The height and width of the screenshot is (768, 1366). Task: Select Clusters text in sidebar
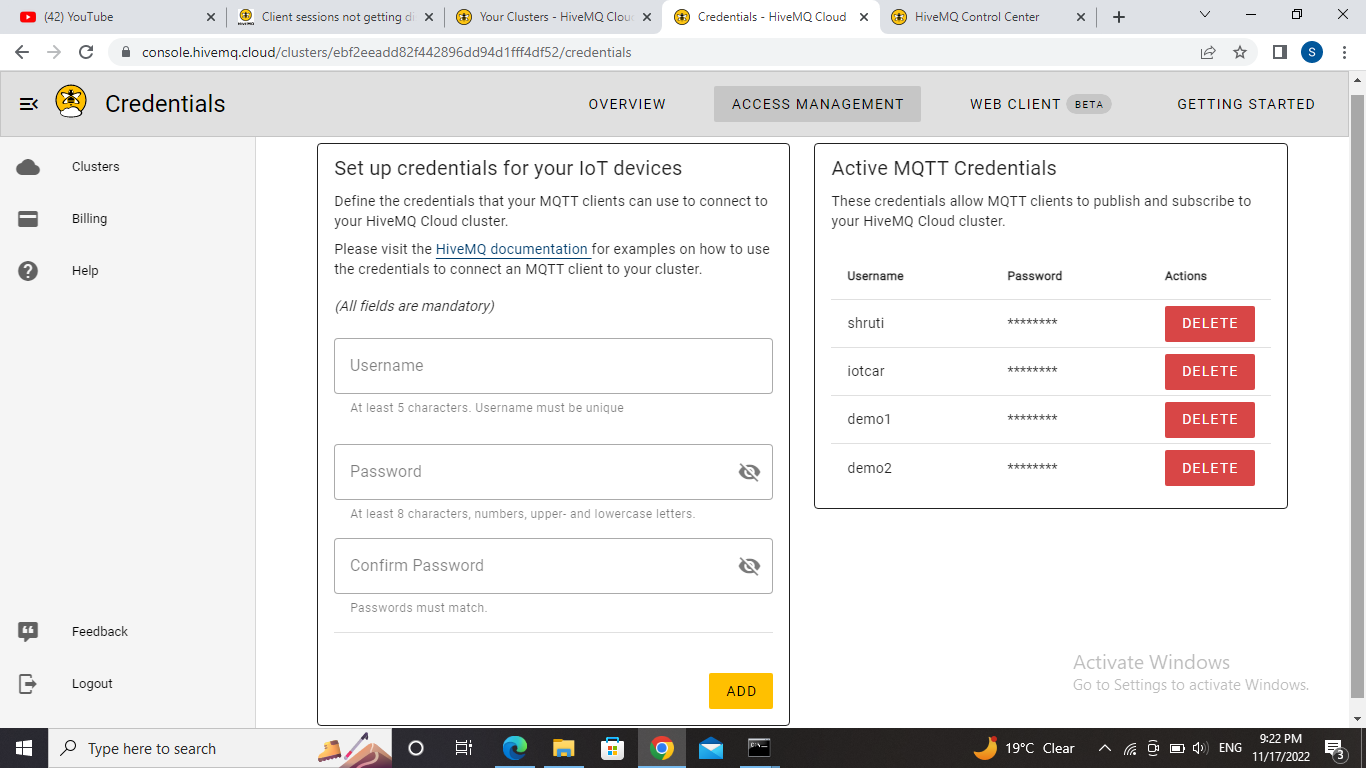pyautogui.click(x=96, y=167)
